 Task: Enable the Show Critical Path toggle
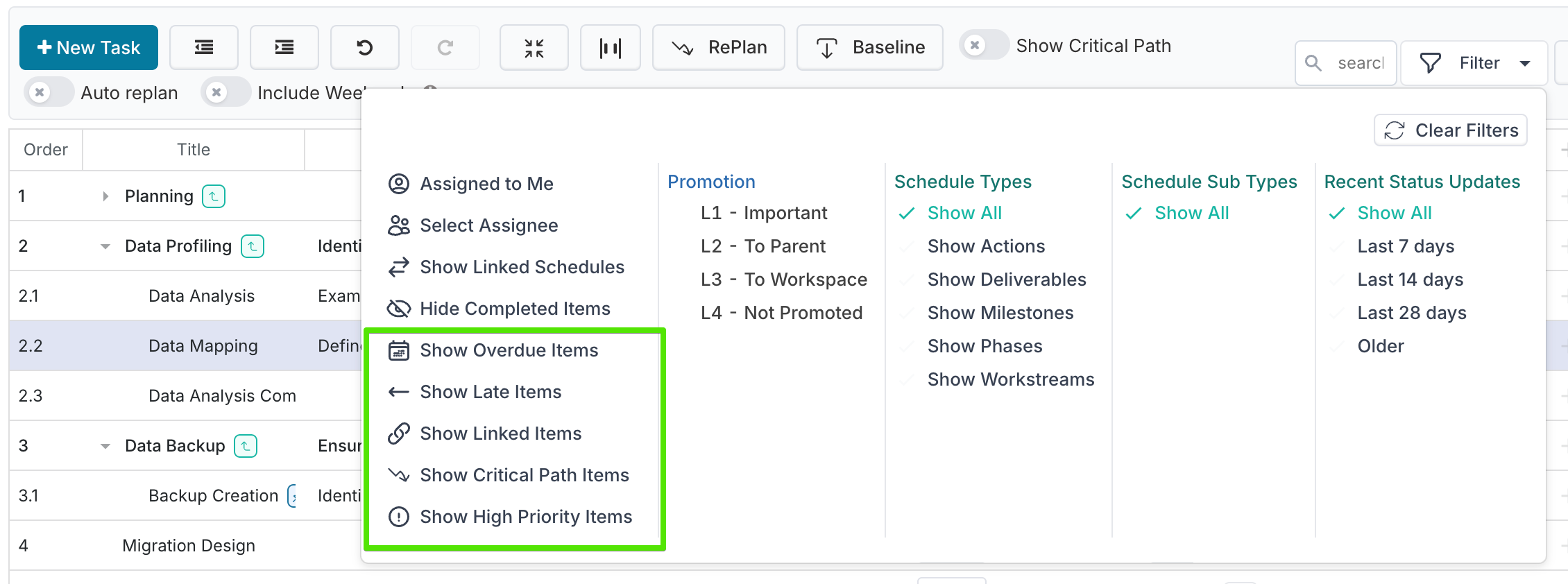coord(984,45)
